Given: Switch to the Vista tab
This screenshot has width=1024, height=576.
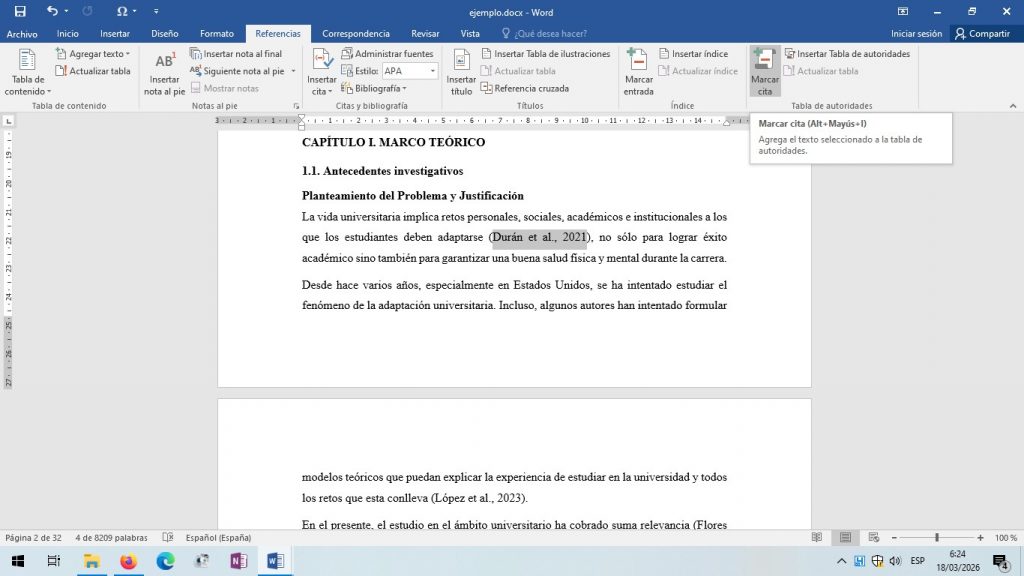Looking at the screenshot, I should pyautogui.click(x=470, y=33).
